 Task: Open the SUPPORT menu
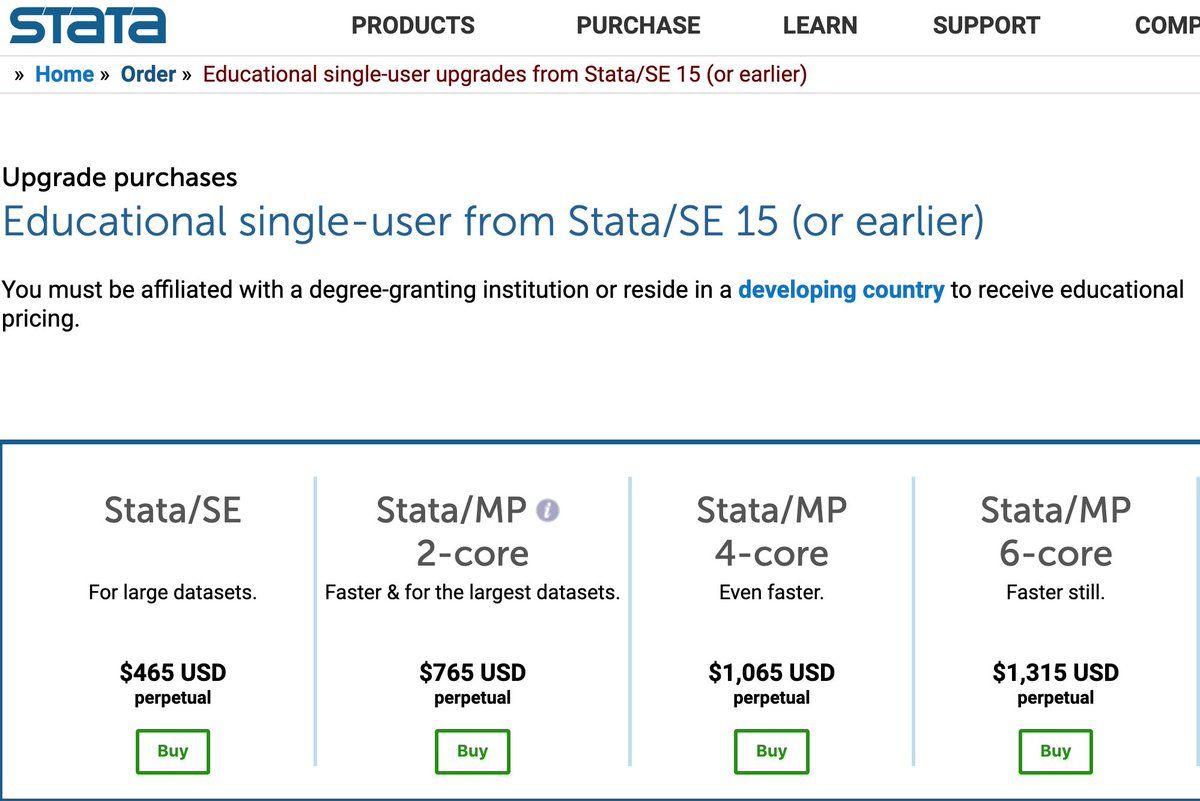click(x=986, y=26)
